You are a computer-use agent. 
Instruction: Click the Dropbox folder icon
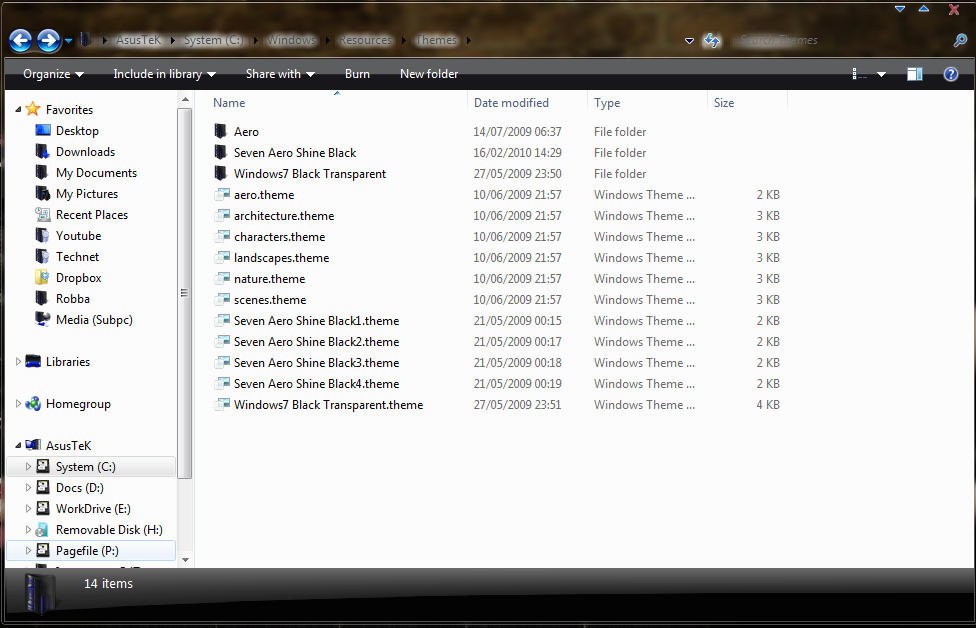(42, 278)
